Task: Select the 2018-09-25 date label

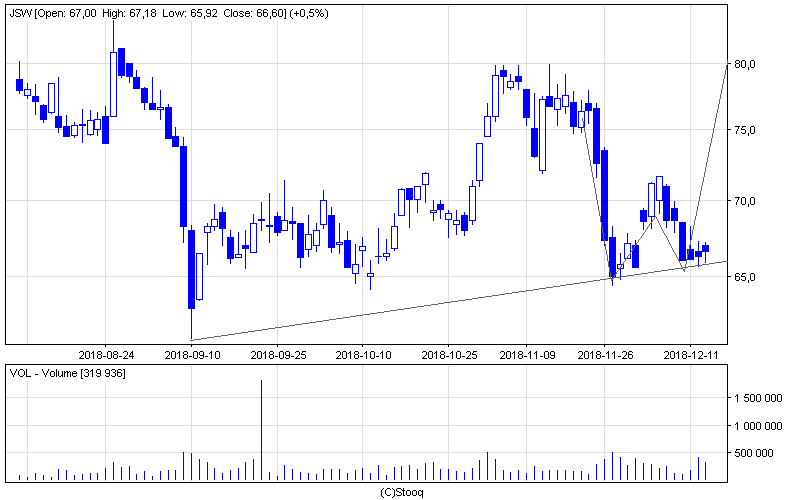Action: (x=278, y=355)
